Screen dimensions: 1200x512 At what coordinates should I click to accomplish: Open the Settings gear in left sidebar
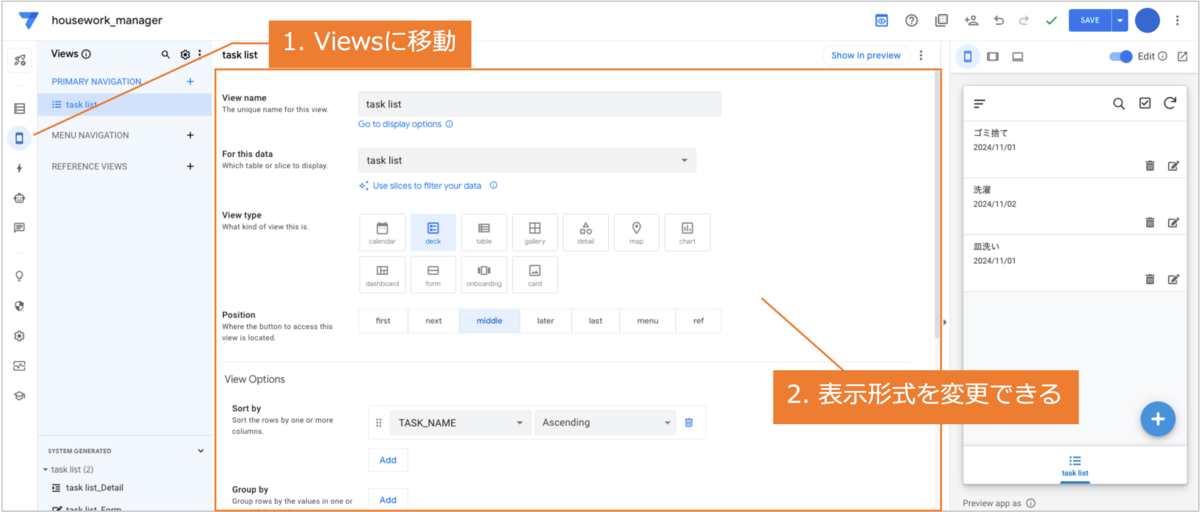pos(19,336)
